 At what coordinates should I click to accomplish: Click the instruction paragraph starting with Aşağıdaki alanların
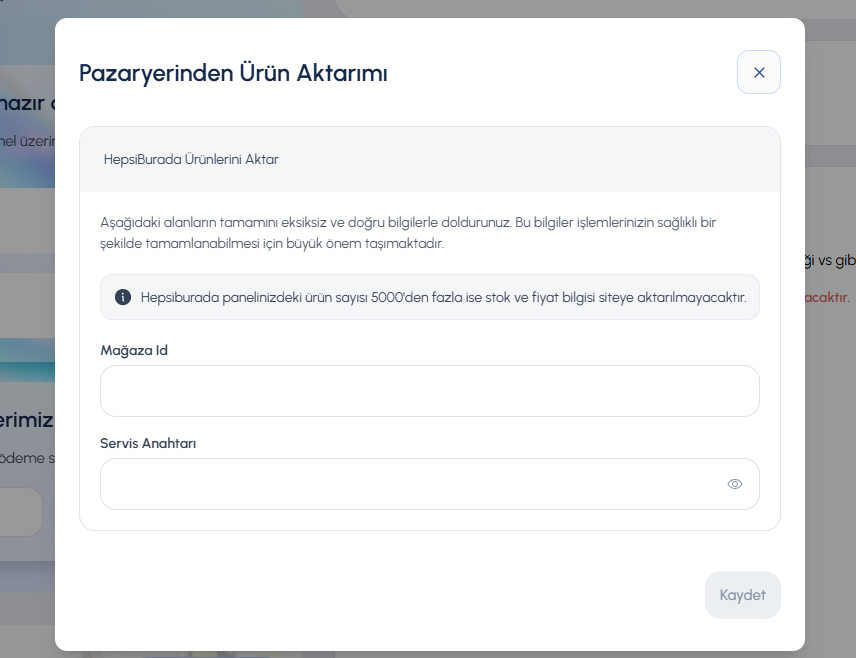click(x=408, y=233)
